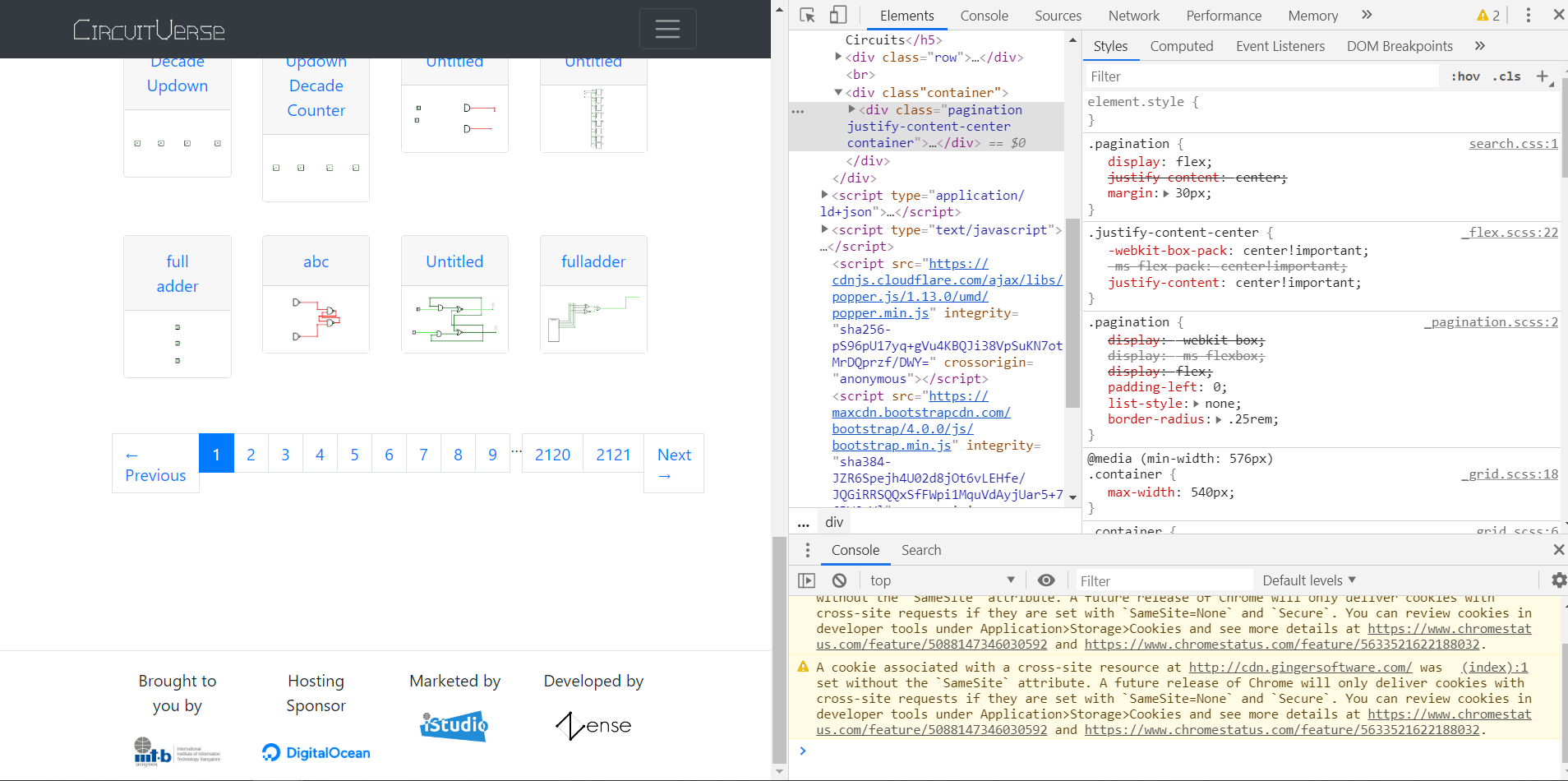1568x781 pixels.
Task: Add a new style rule plus icon
Action: point(1543,76)
